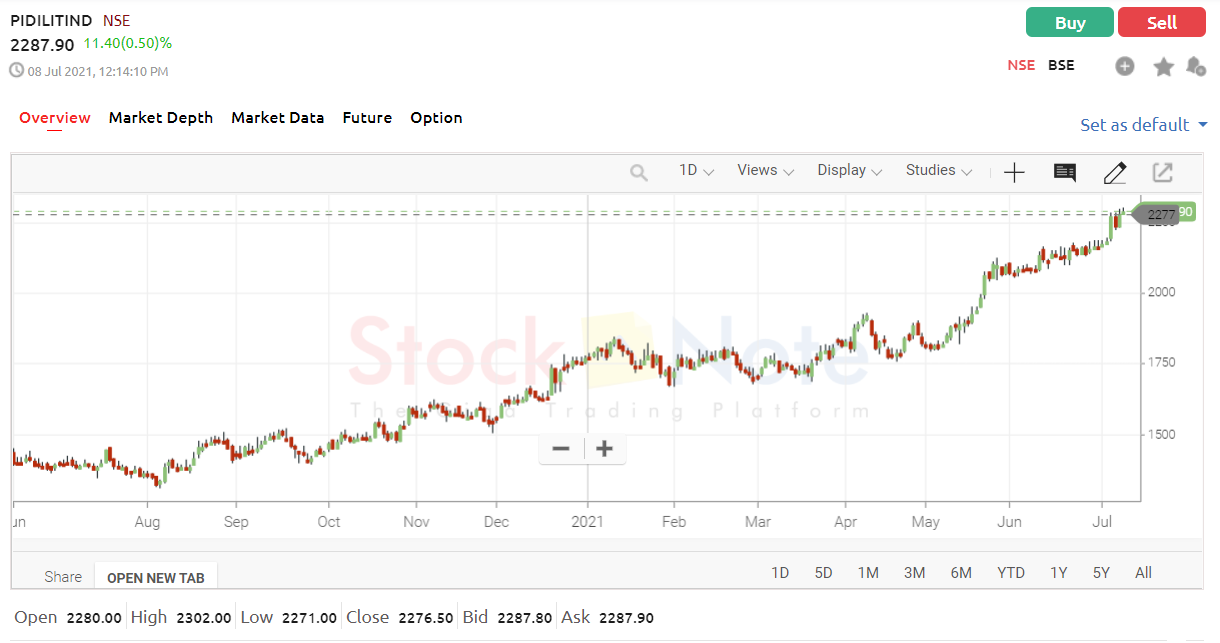1220x643 pixels.
Task: Mark PIDILITIND as favorite with star
Action: (x=1163, y=66)
